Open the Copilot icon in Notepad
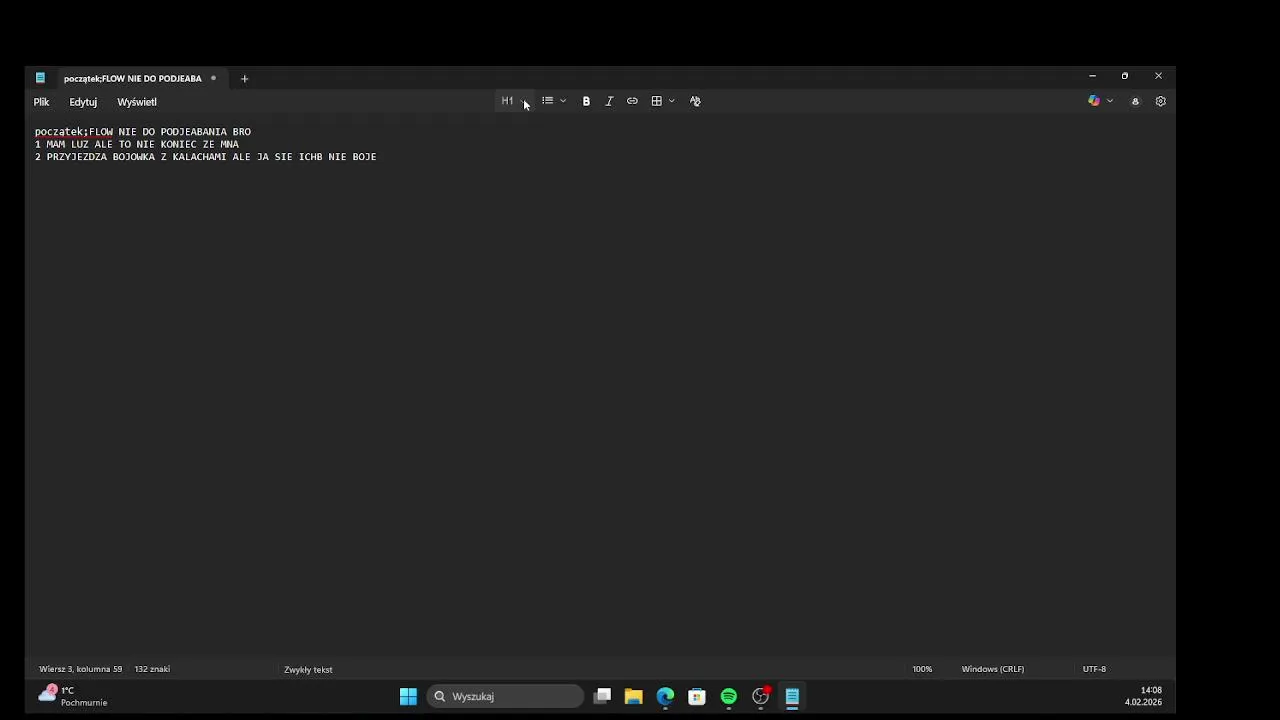 (1094, 101)
